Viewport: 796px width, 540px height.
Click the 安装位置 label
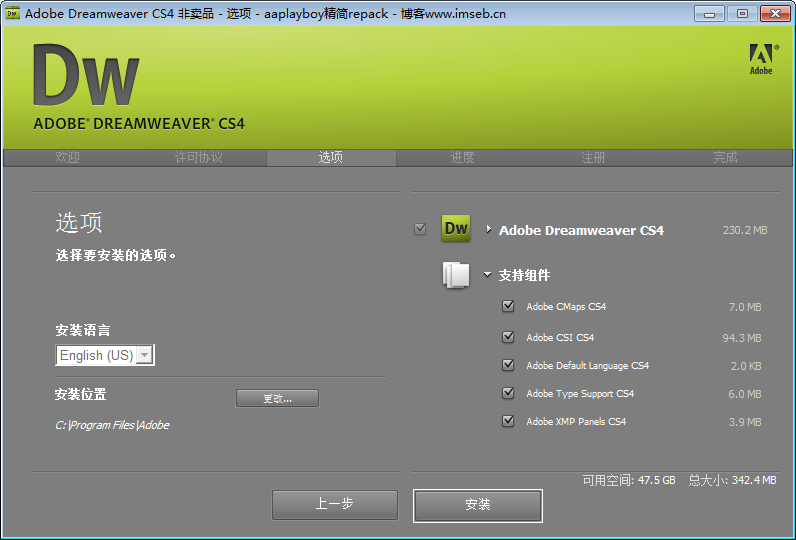tap(80, 394)
